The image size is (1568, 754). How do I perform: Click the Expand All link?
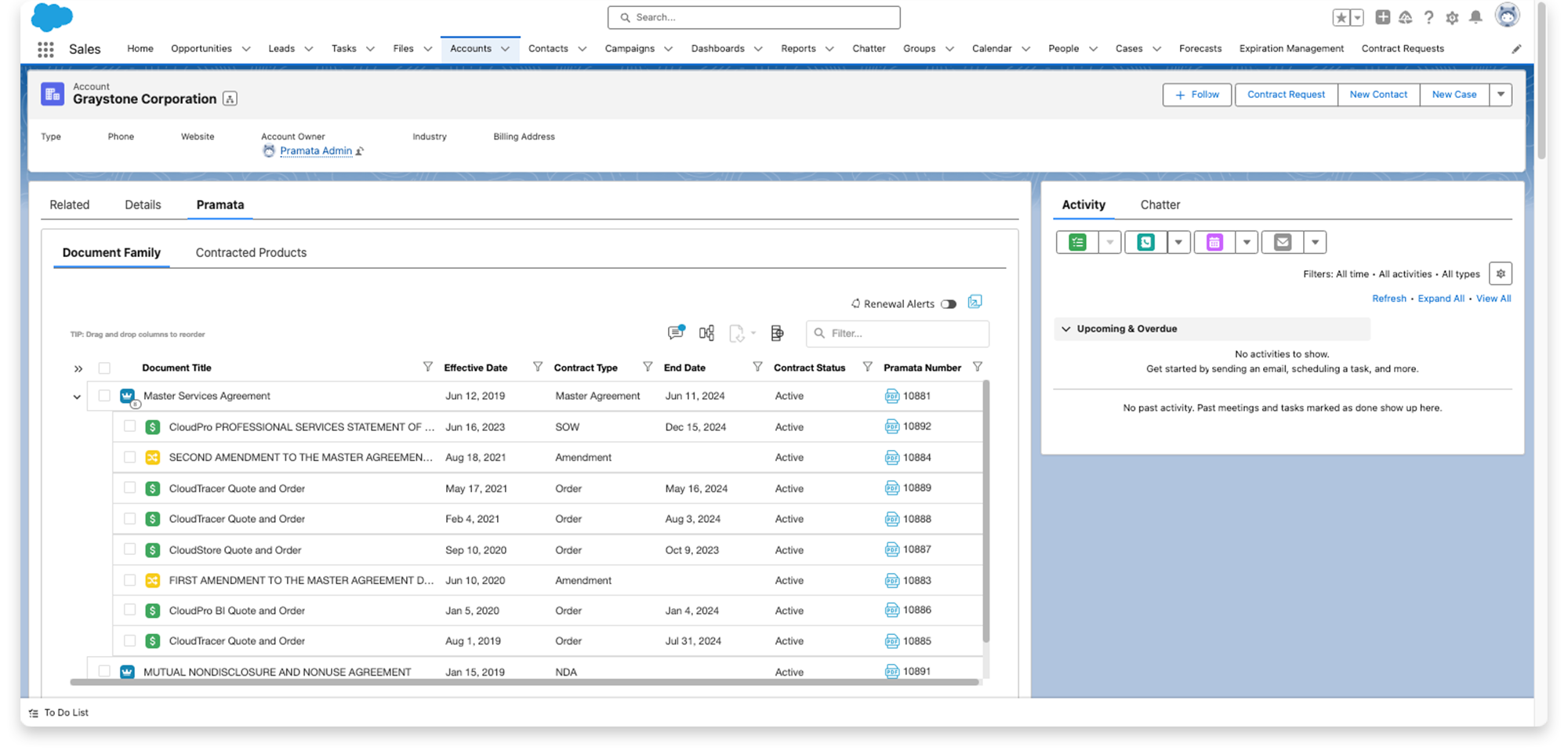(1441, 299)
